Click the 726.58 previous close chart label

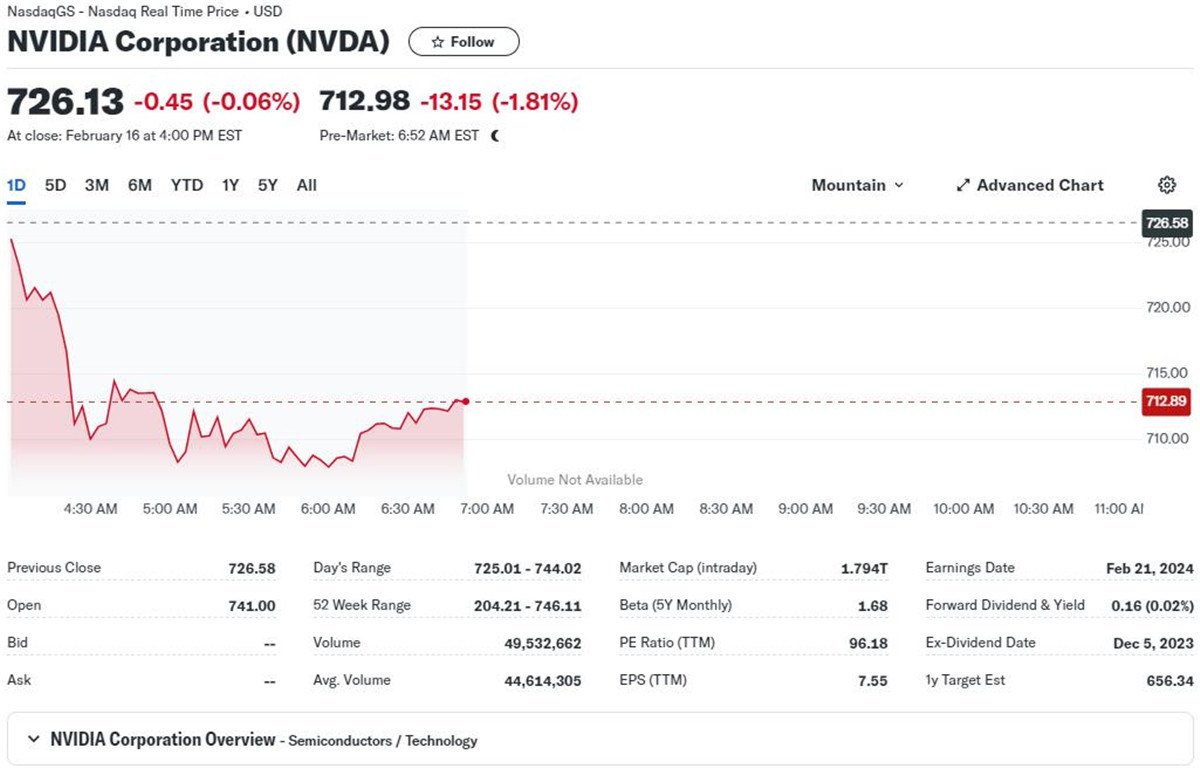tap(1167, 223)
